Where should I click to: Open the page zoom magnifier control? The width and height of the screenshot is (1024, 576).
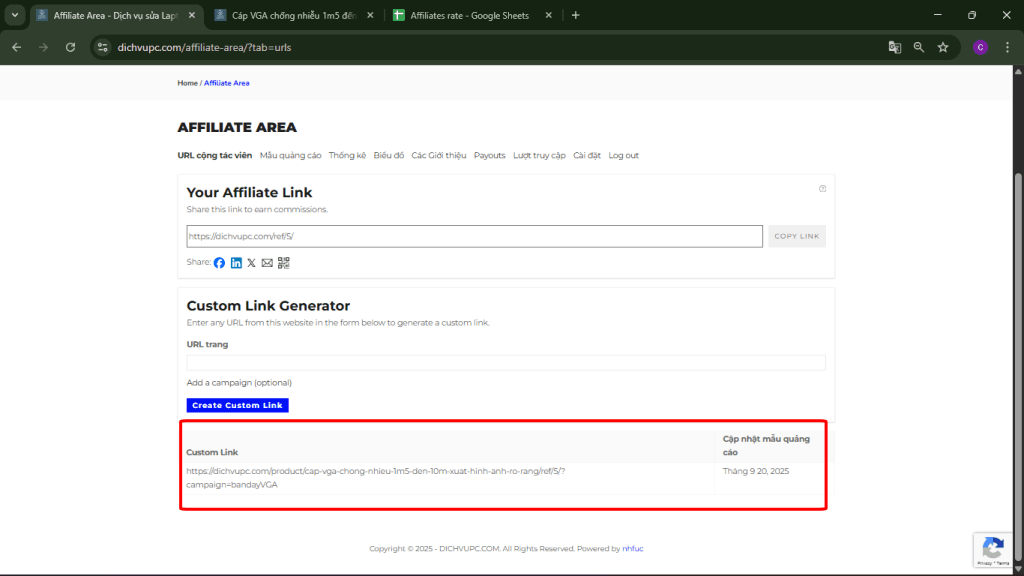(919, 47)
